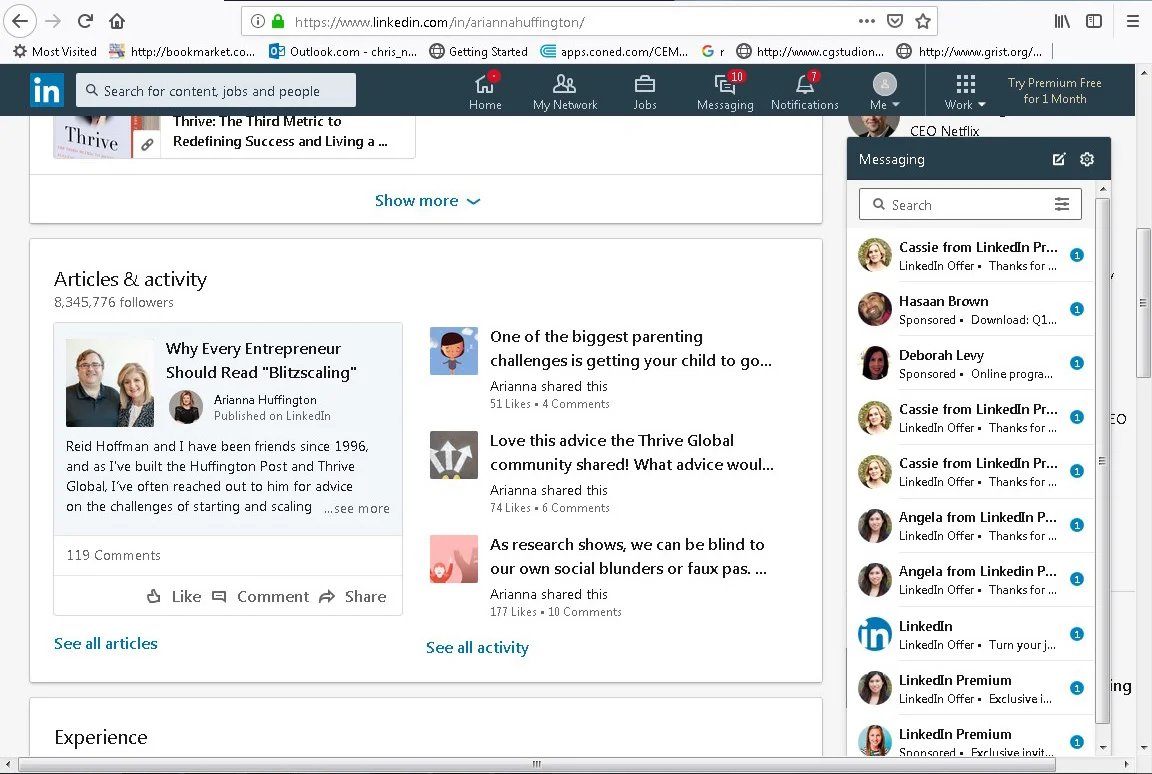Open Most Visited bookmarks folder
The image size is (1152, 774).
[x=55, y=51]
